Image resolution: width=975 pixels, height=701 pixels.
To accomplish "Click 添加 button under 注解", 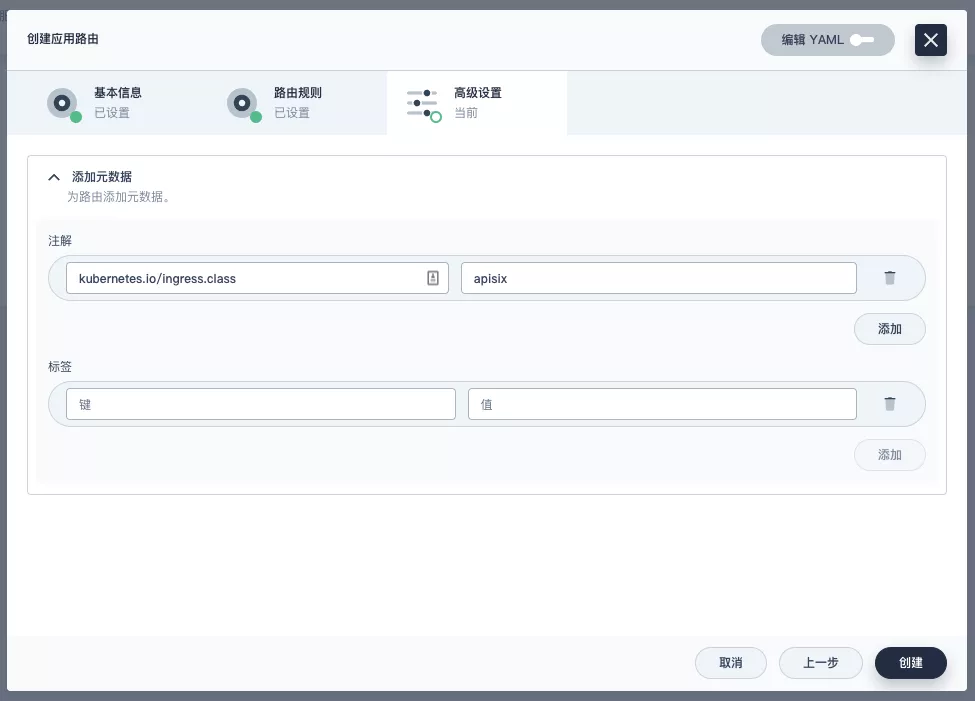I will pos(889,328).
